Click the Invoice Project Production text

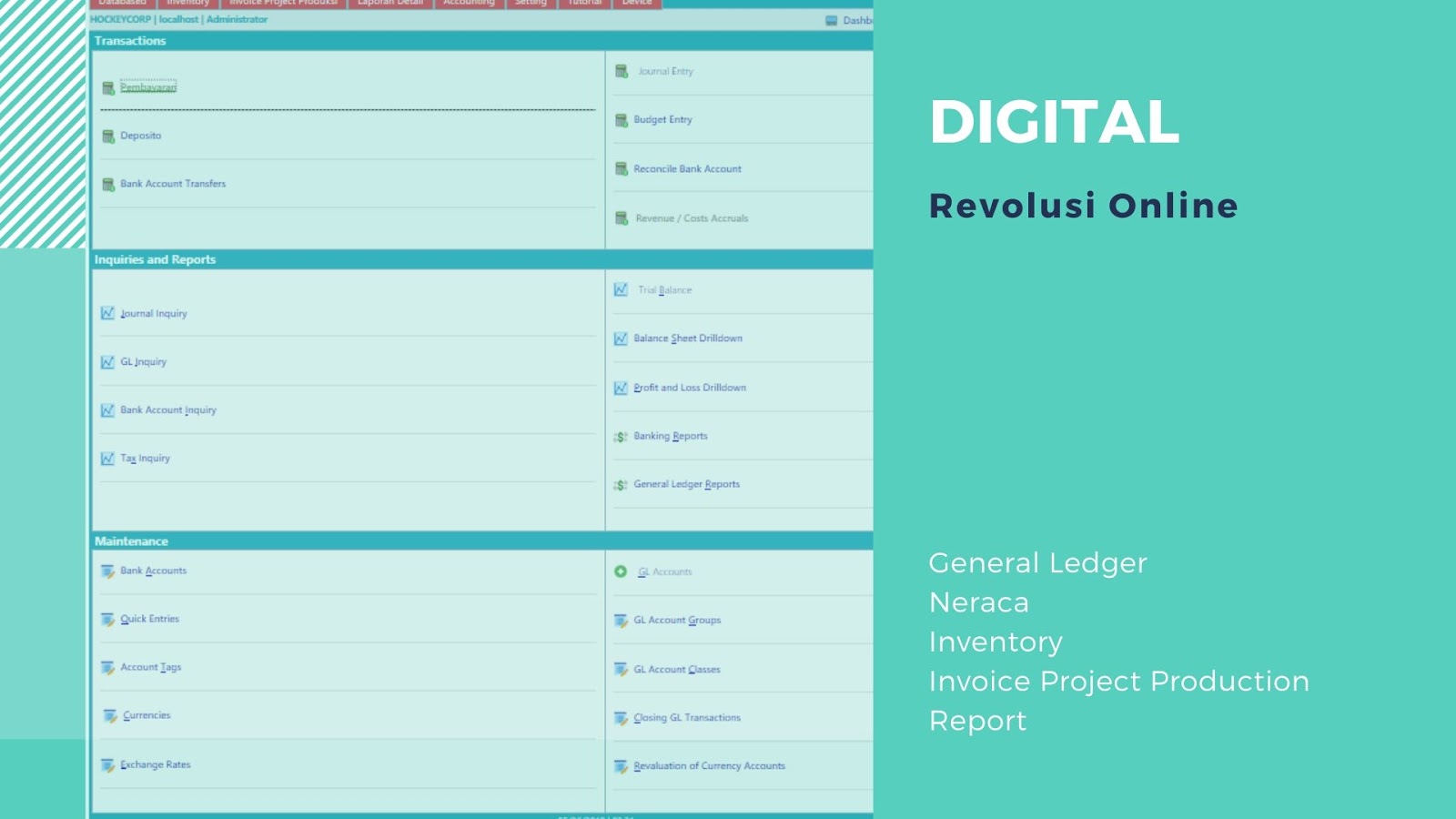tap(1119, 682)
